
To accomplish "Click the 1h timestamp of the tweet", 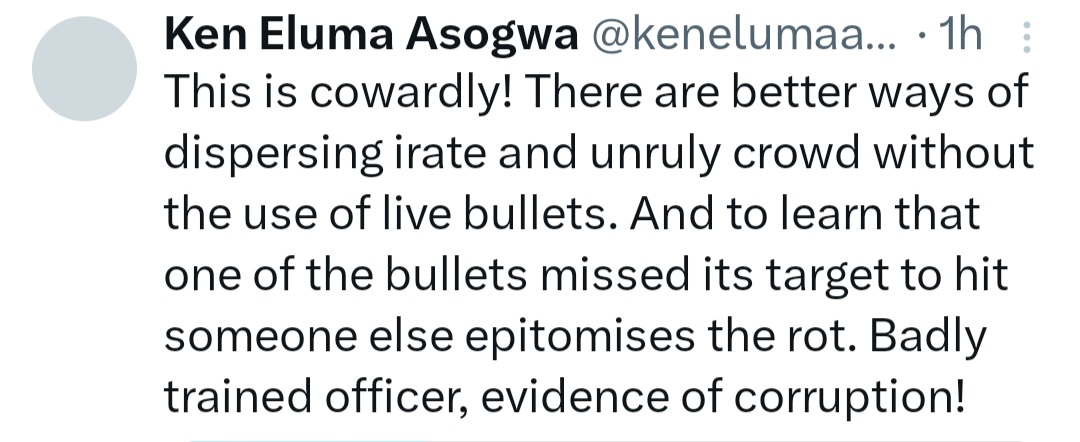I will [x=962, y=37].
